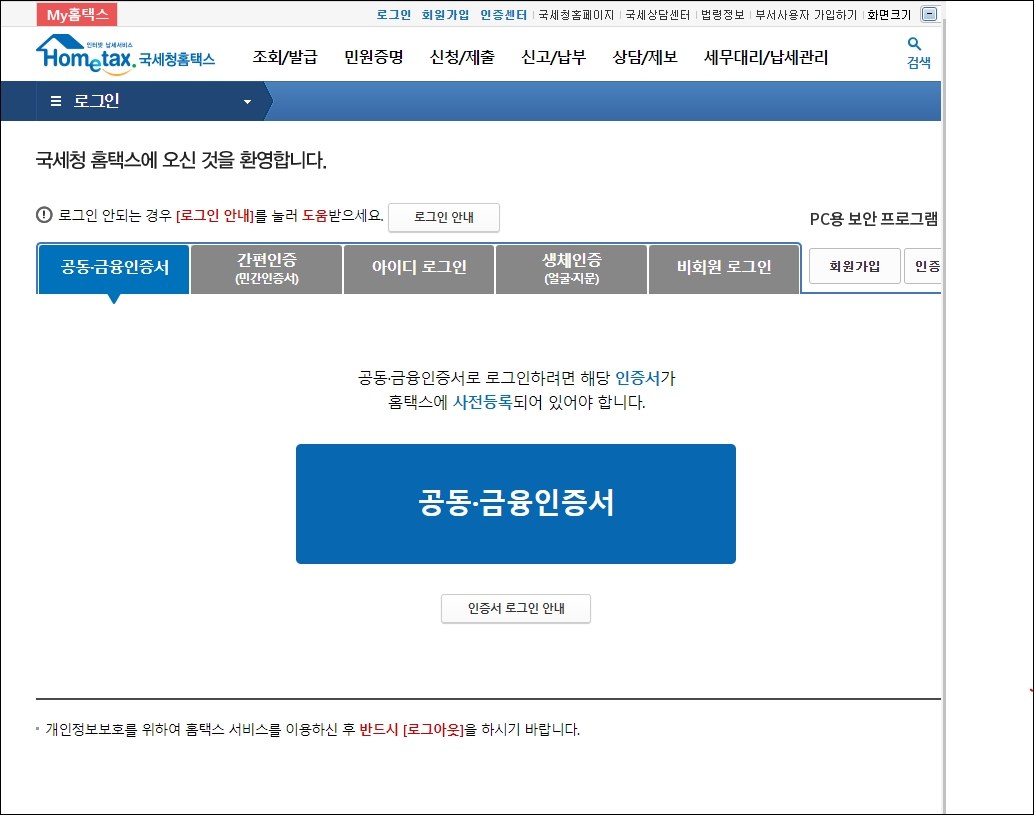1034x815 pixels.
Task: Click the screen size minus icon
Action: [929, 14]
